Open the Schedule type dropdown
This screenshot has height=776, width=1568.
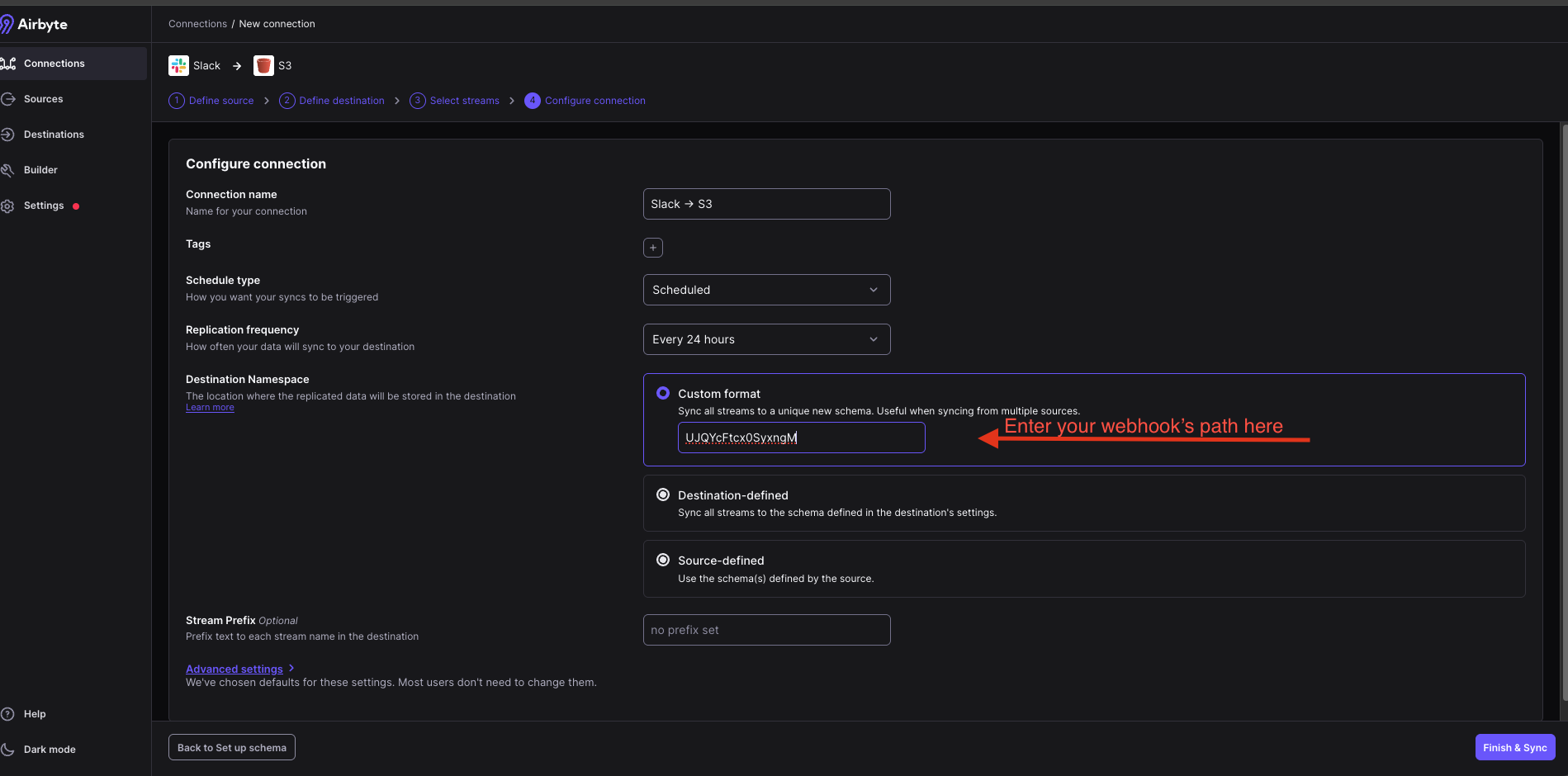point(766,290)
